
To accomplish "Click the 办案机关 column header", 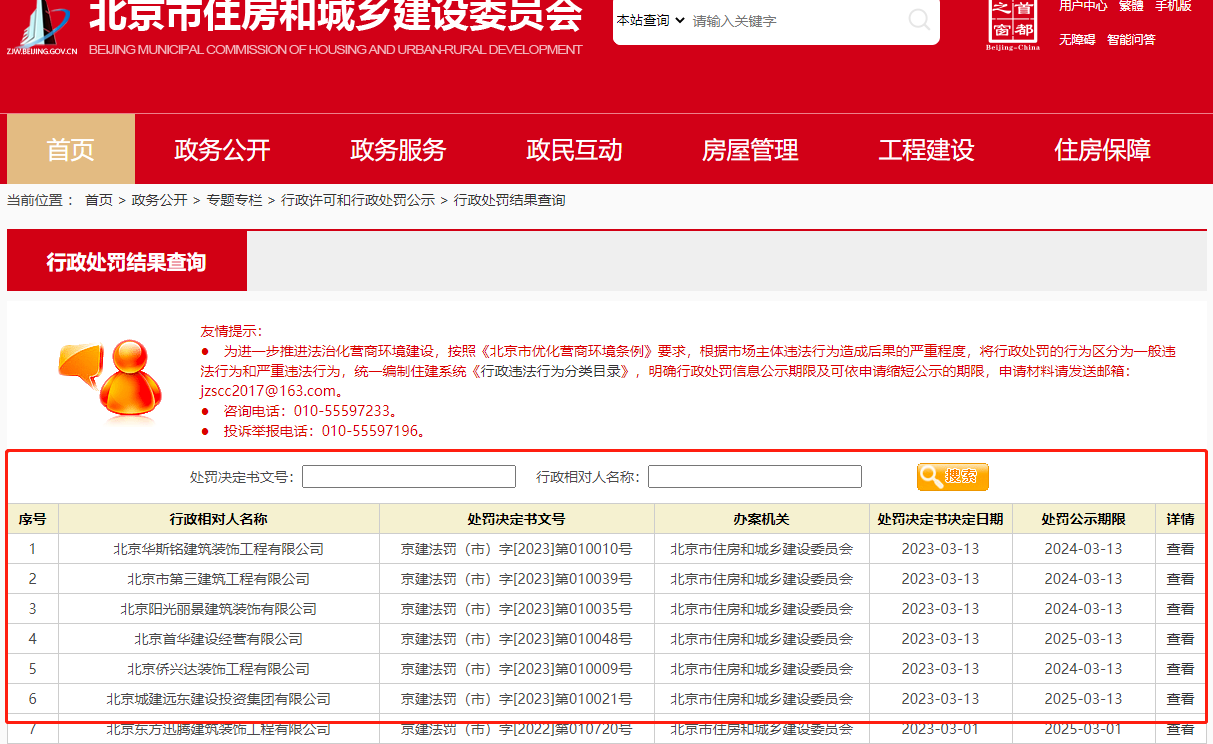I will point(762,519).
